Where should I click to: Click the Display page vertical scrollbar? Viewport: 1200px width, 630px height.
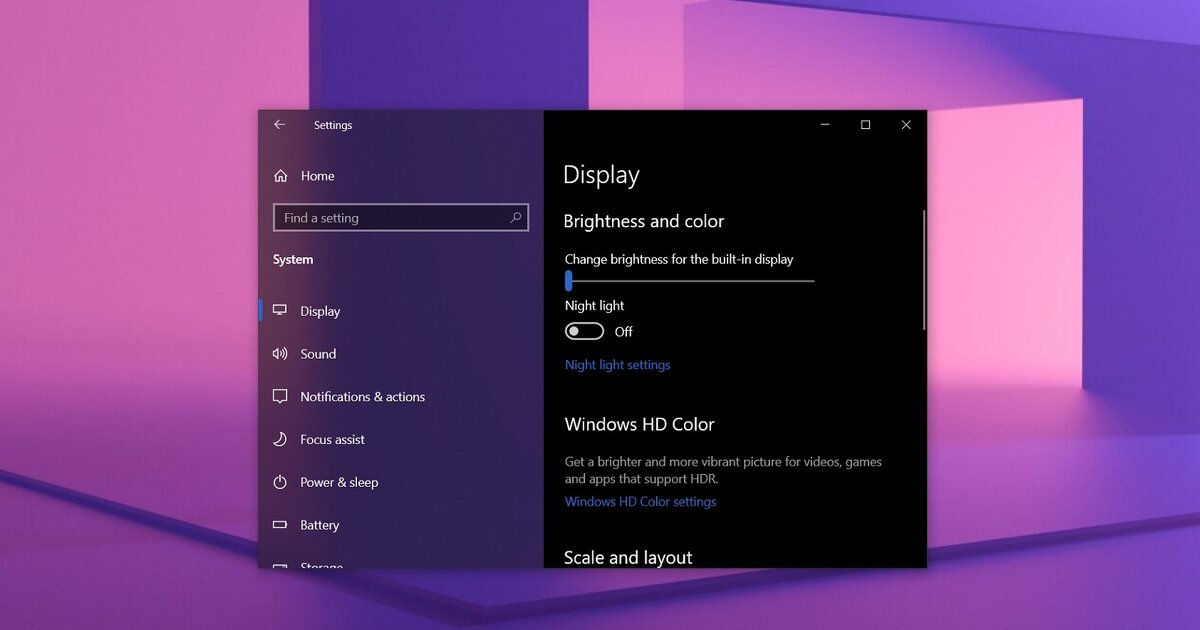pos(924,270)
